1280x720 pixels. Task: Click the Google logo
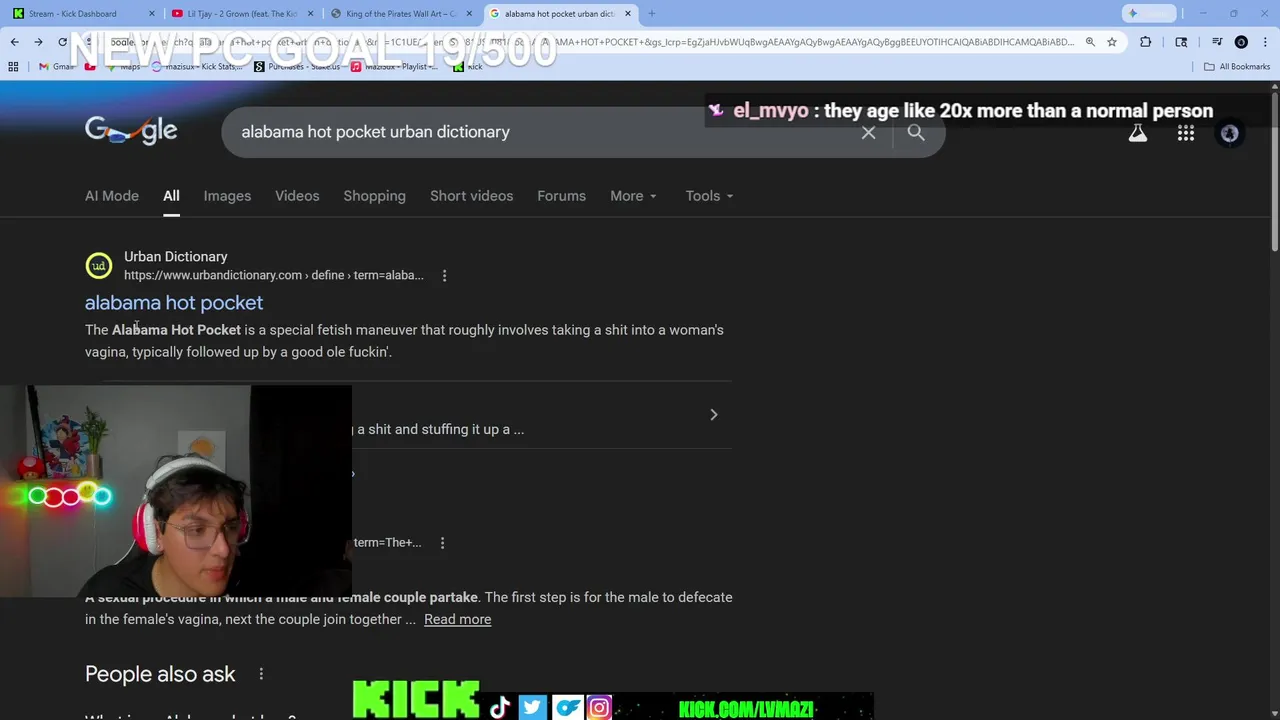131,131
